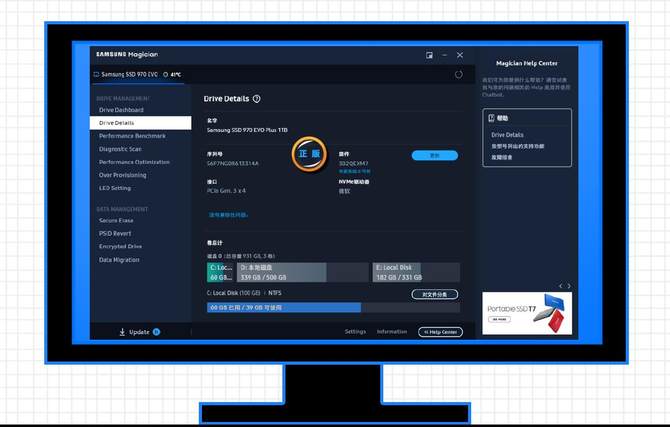Select Secure Erase under Data Management
The height and width of the screenshot is (427, 670).
pos(116,220)
